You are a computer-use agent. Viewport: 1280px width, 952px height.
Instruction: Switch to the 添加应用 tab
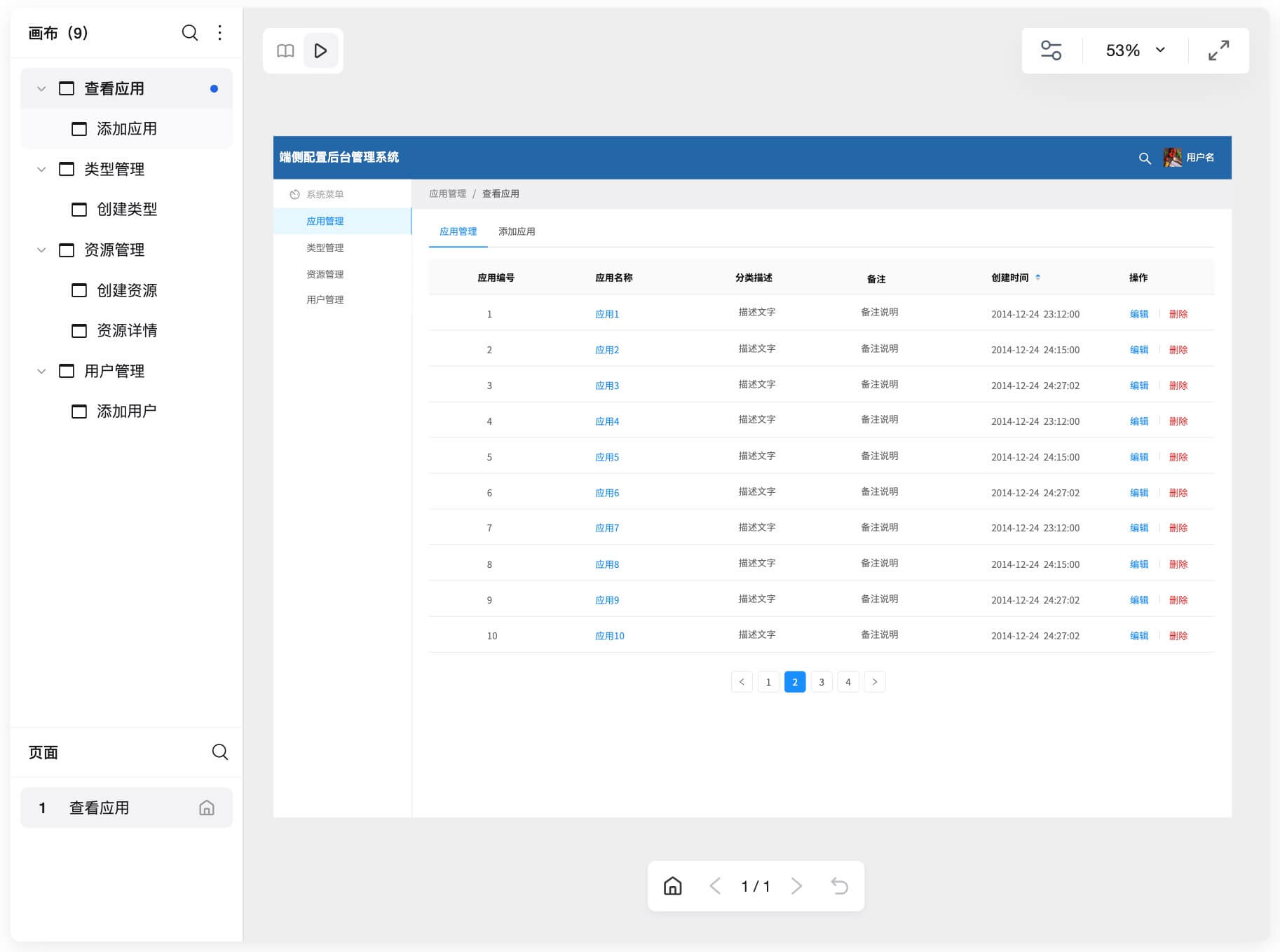click(517, 231)
